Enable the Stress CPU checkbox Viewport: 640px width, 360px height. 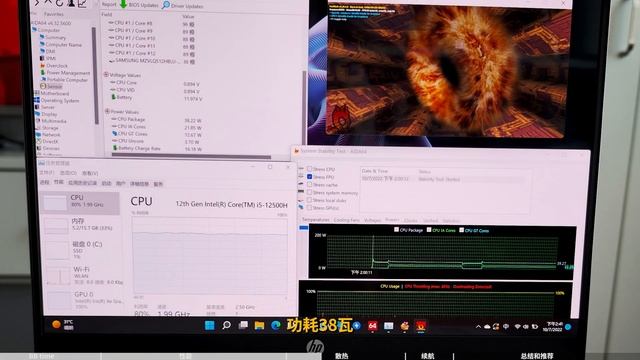coord(309,169)
